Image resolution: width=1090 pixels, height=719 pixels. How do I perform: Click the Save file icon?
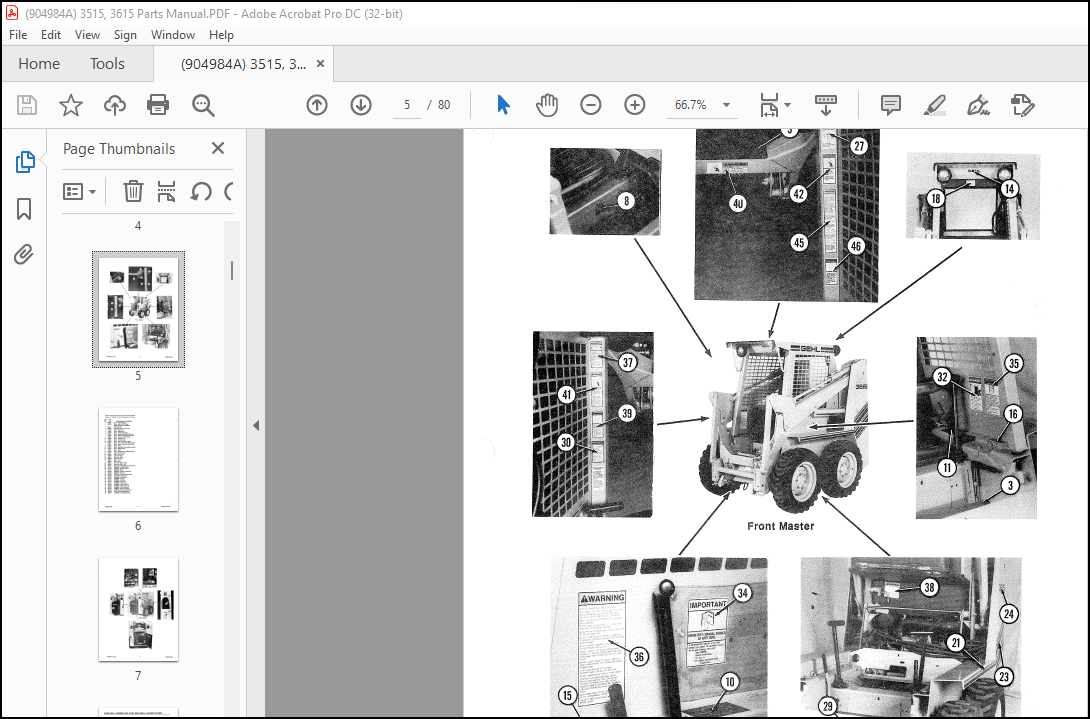[26, 105]
